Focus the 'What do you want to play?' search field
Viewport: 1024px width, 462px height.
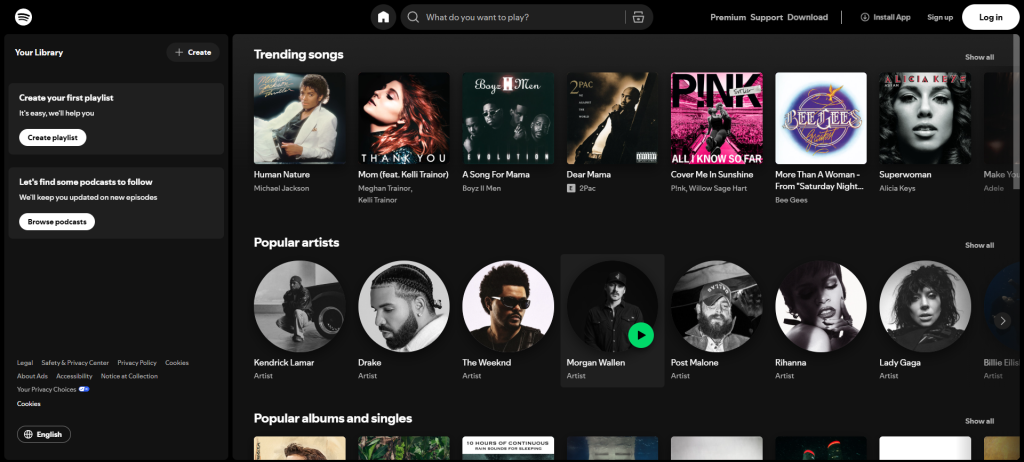[522, 17]
